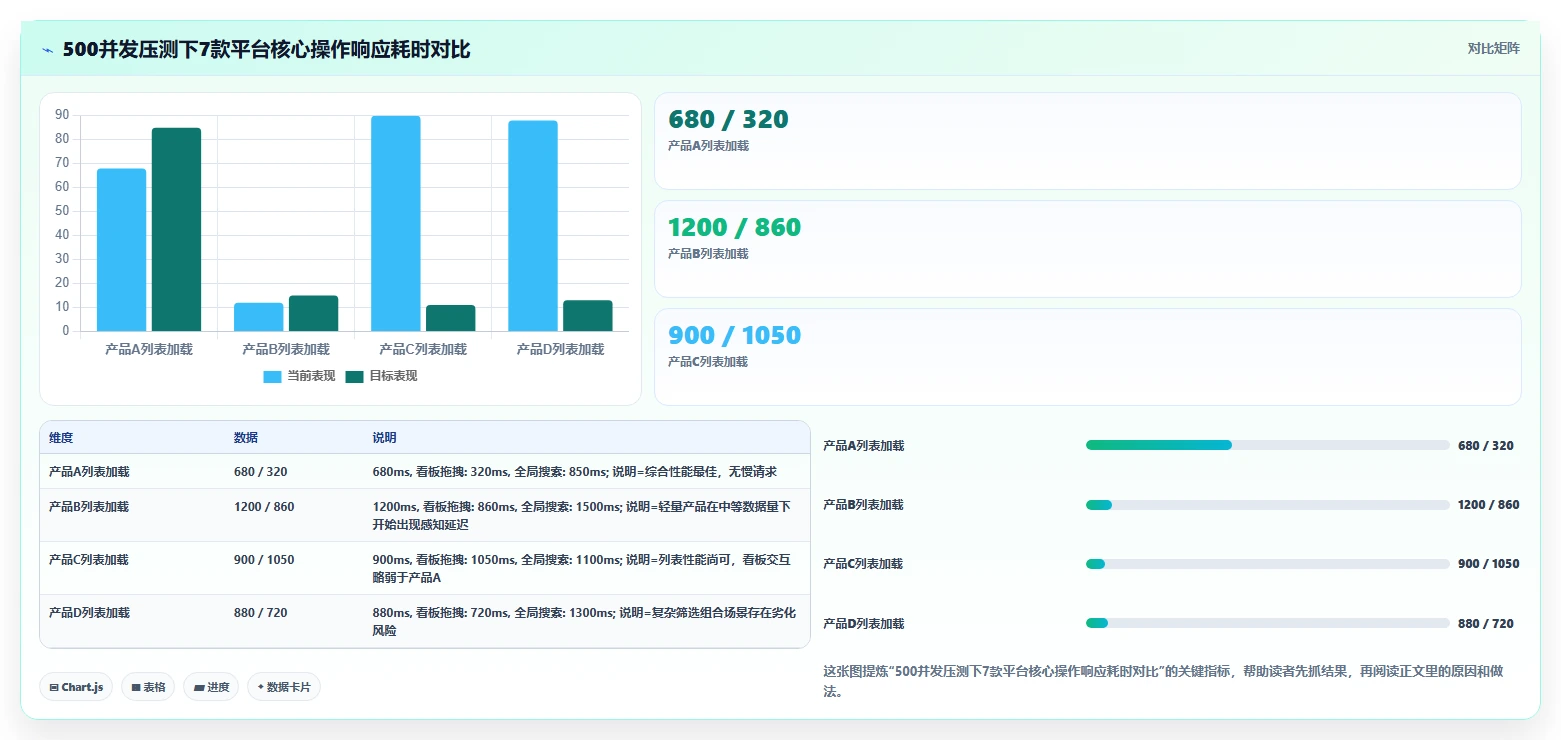Image resolution: width=1561 pixels, height=740 pixels.
Task: Click the 产品D列表加载 progress bar
Action: click(1267, 623)
